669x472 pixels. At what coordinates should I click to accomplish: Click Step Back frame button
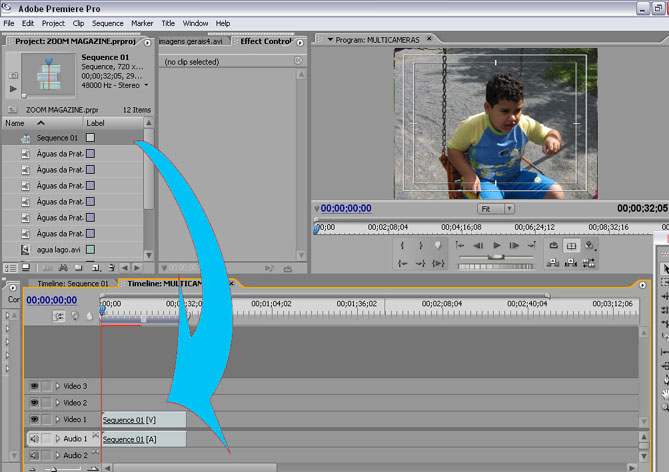(x=478, y=245)
